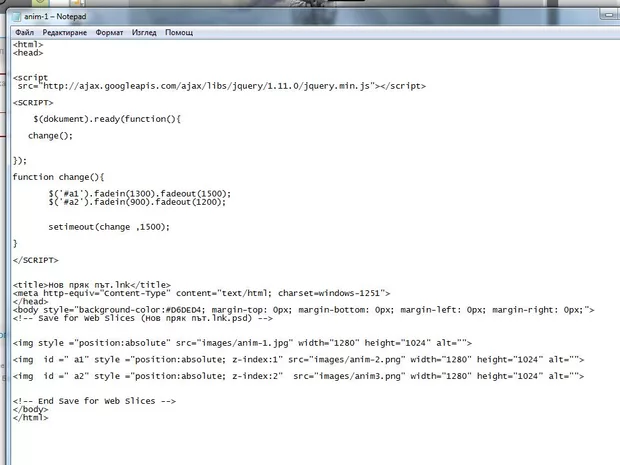The height and width of the screenshot is (465, 620).
Task: Click the body style background-color line
Action: click(x=303, y=310)
